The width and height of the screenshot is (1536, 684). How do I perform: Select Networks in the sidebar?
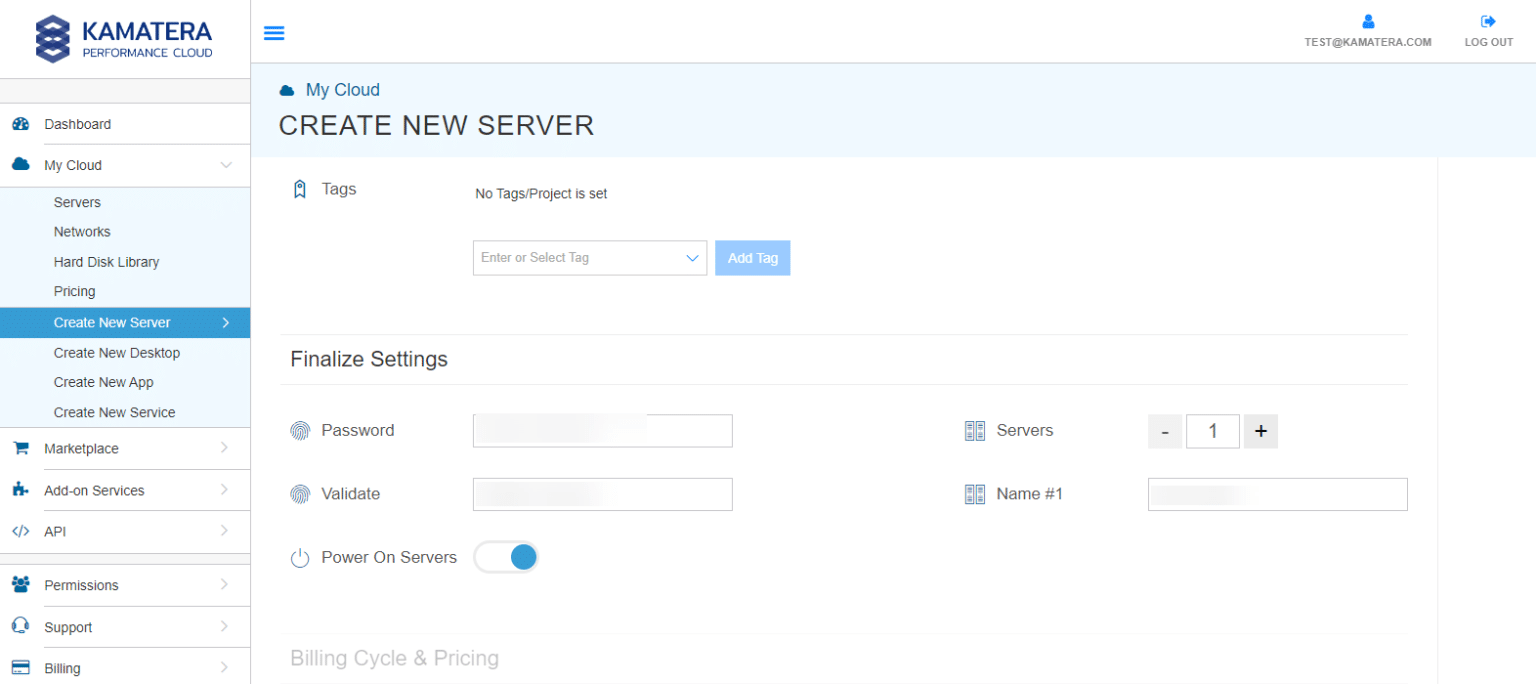pos(82,231)
